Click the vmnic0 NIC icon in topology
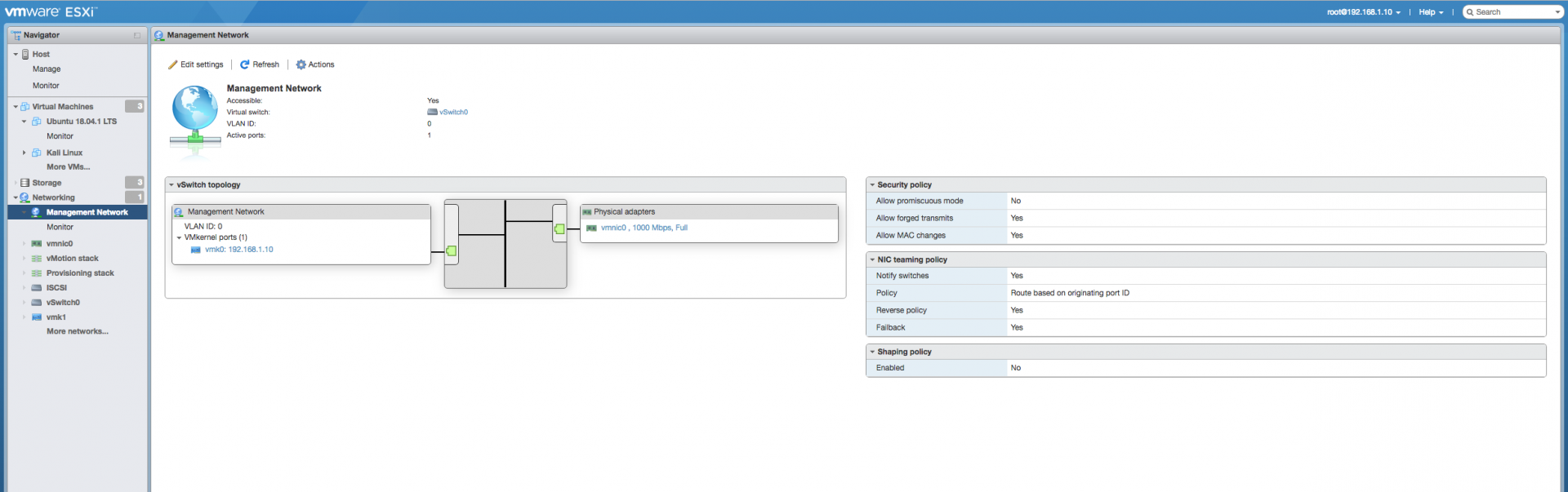Image resolution: width=1568 pixels, height=492 pixels. (x=592, y=228)
